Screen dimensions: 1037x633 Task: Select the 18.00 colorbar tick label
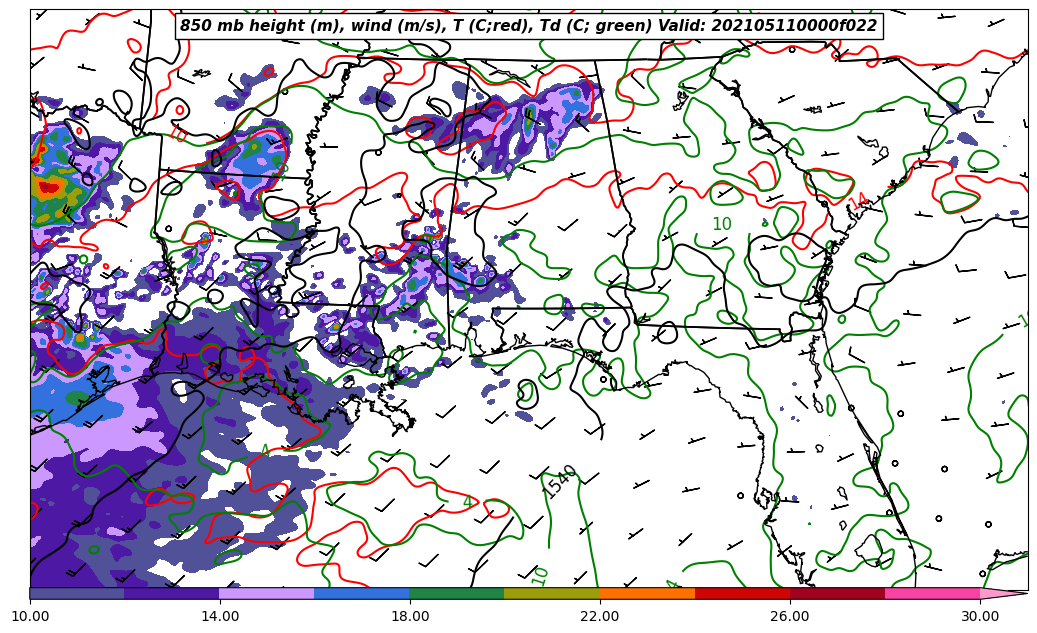point(410,617)
